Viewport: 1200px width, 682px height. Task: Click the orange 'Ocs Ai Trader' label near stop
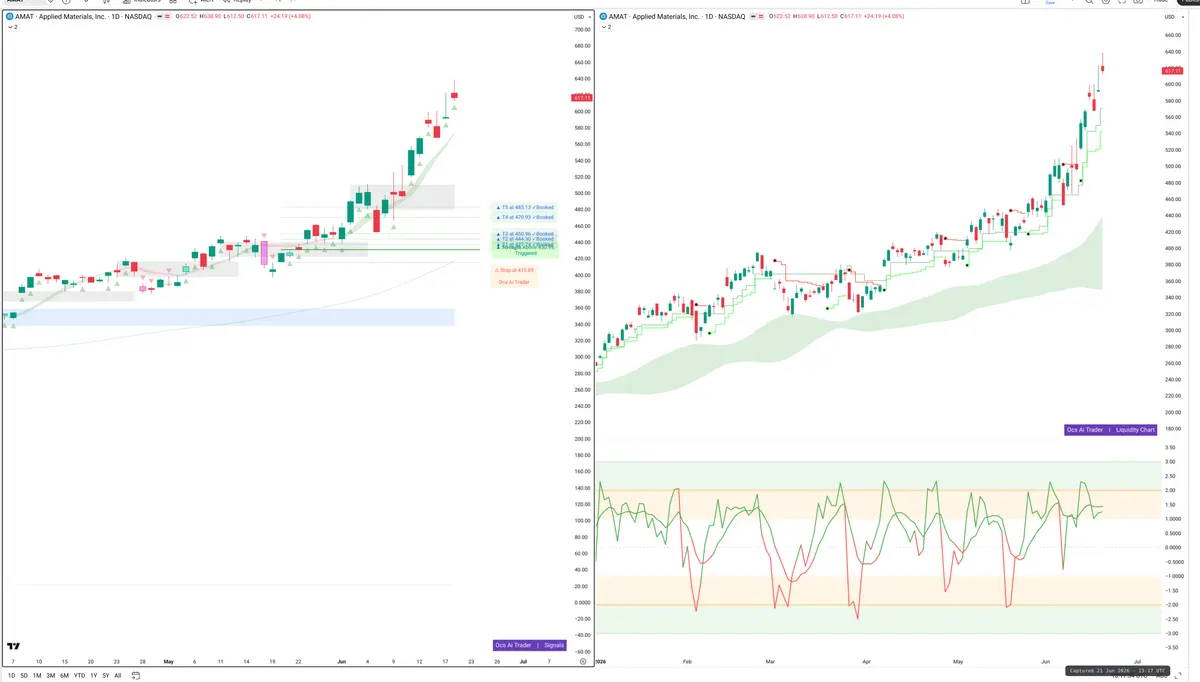tap(515, 282)
